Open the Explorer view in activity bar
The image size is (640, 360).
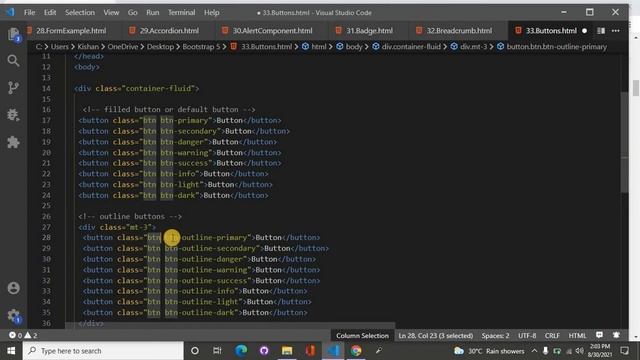[13, 34]
